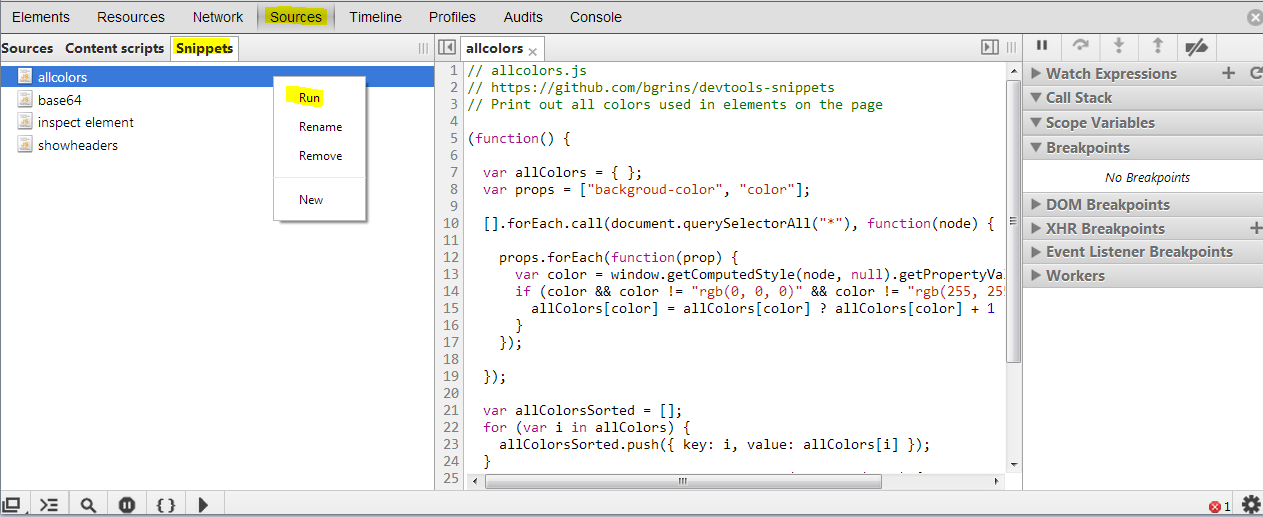Viewport: 1263px width, 517px height.
Task: Select the Sources navigator sub-tab
Action: pyautogui.click(x=27, y=48)
